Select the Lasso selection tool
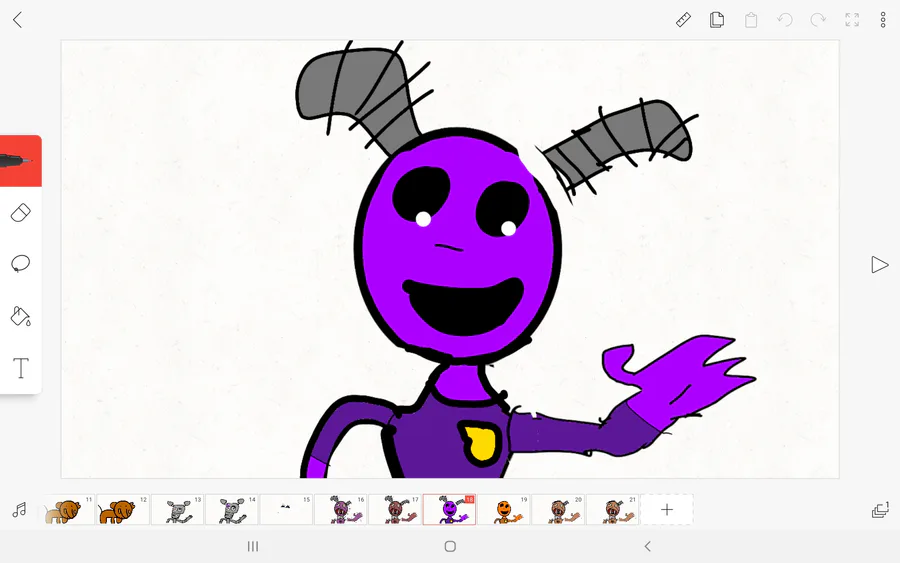This screenshot has width=900, height=563. coord(21,263)
